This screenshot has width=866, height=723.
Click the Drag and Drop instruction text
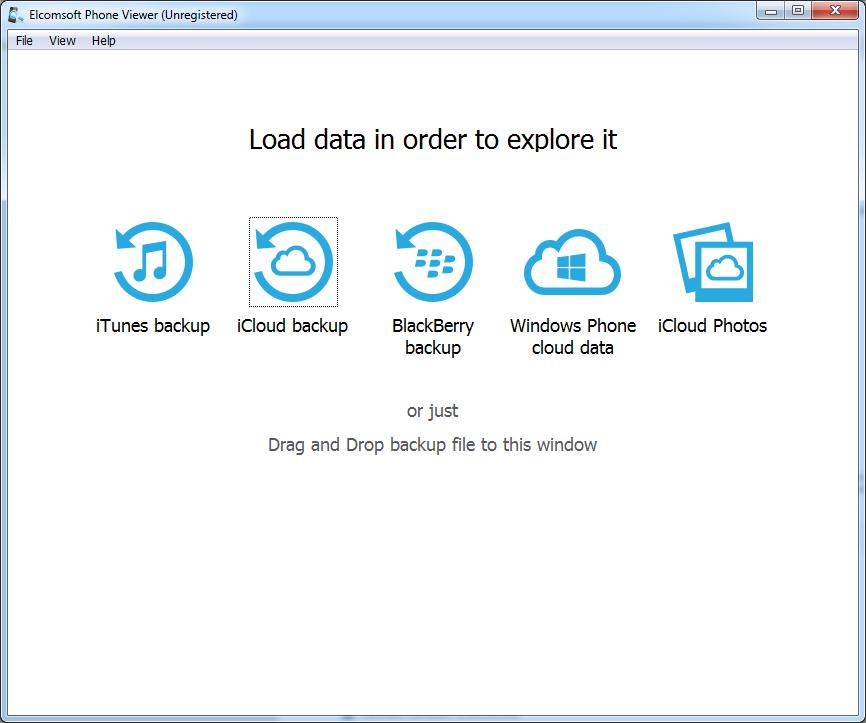click(432, 444)
